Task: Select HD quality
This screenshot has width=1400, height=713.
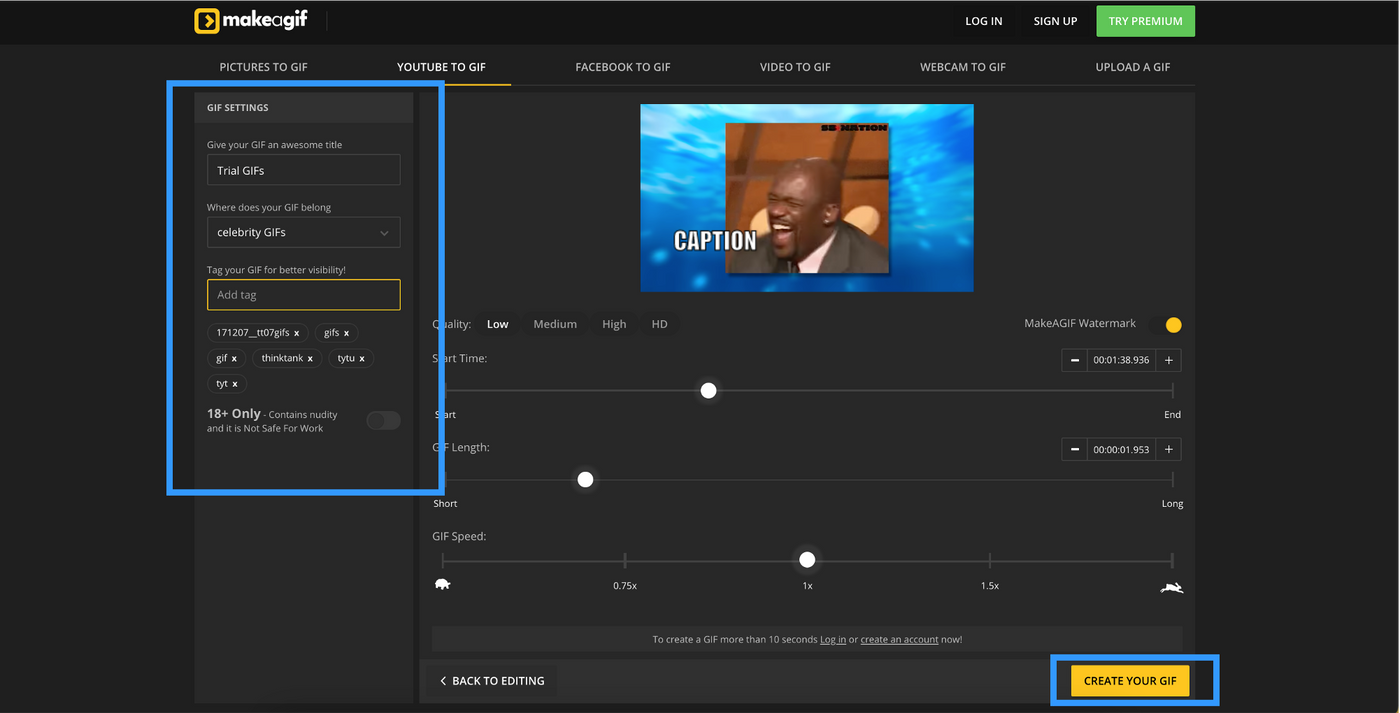Action: pyautogui.click(x=660, y=324)
